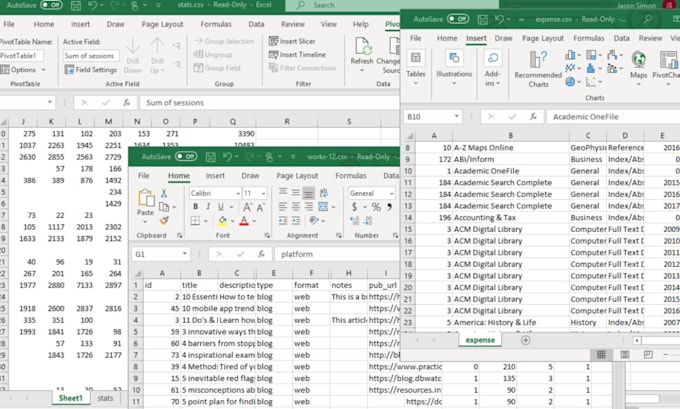
Task: Click Recommended Charts button
Action: (x=538, y=69)
